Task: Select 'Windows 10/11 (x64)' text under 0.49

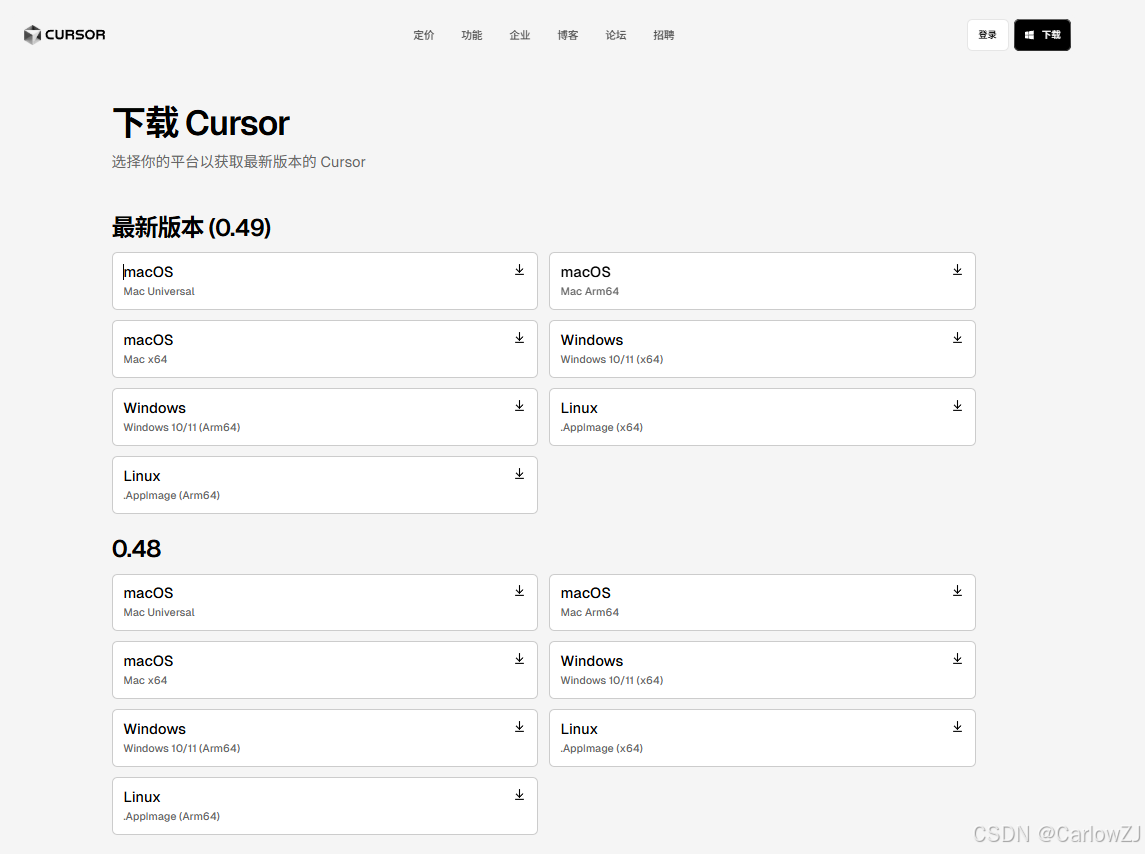Action: pos(612,359)
